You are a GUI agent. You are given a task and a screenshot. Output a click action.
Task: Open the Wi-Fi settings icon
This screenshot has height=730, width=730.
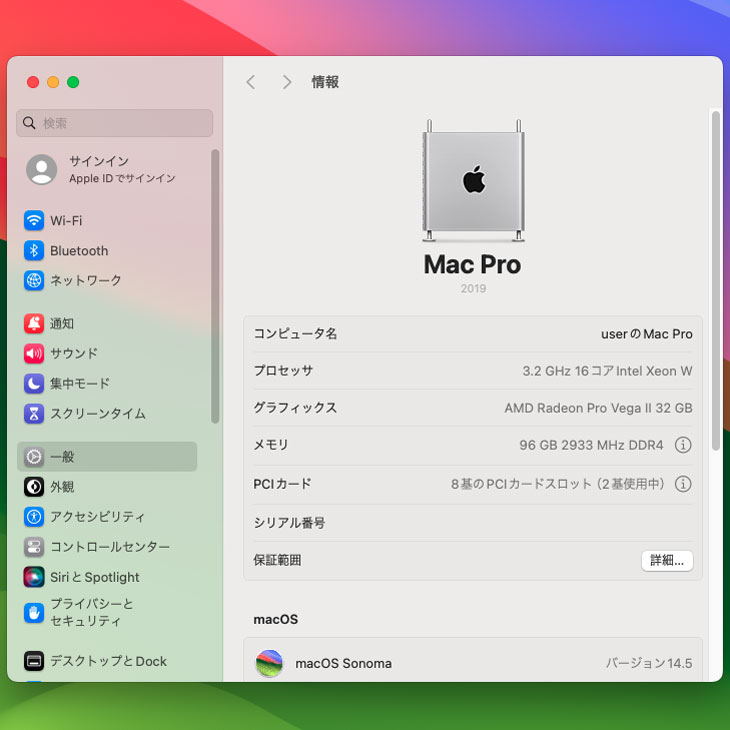click(34, 221)
